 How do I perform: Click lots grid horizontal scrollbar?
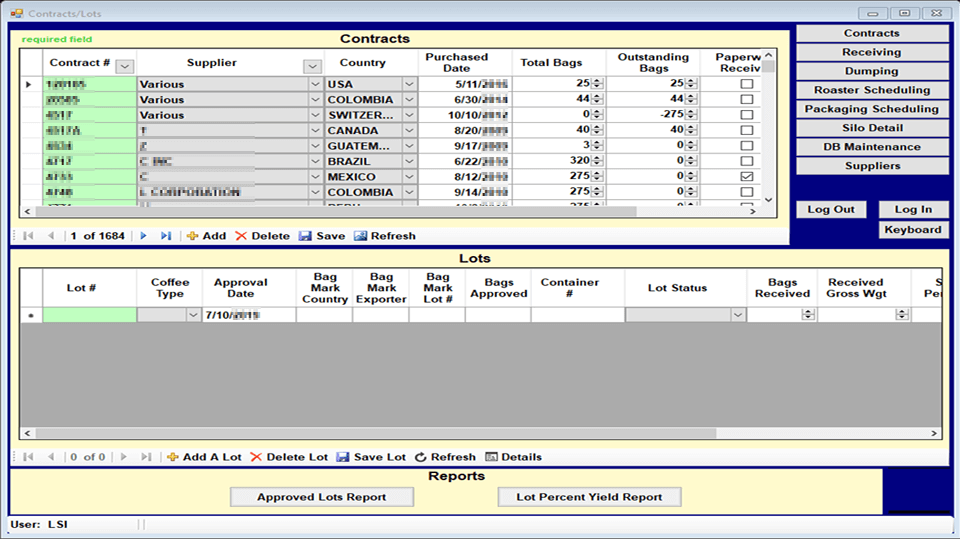point(375,433)
